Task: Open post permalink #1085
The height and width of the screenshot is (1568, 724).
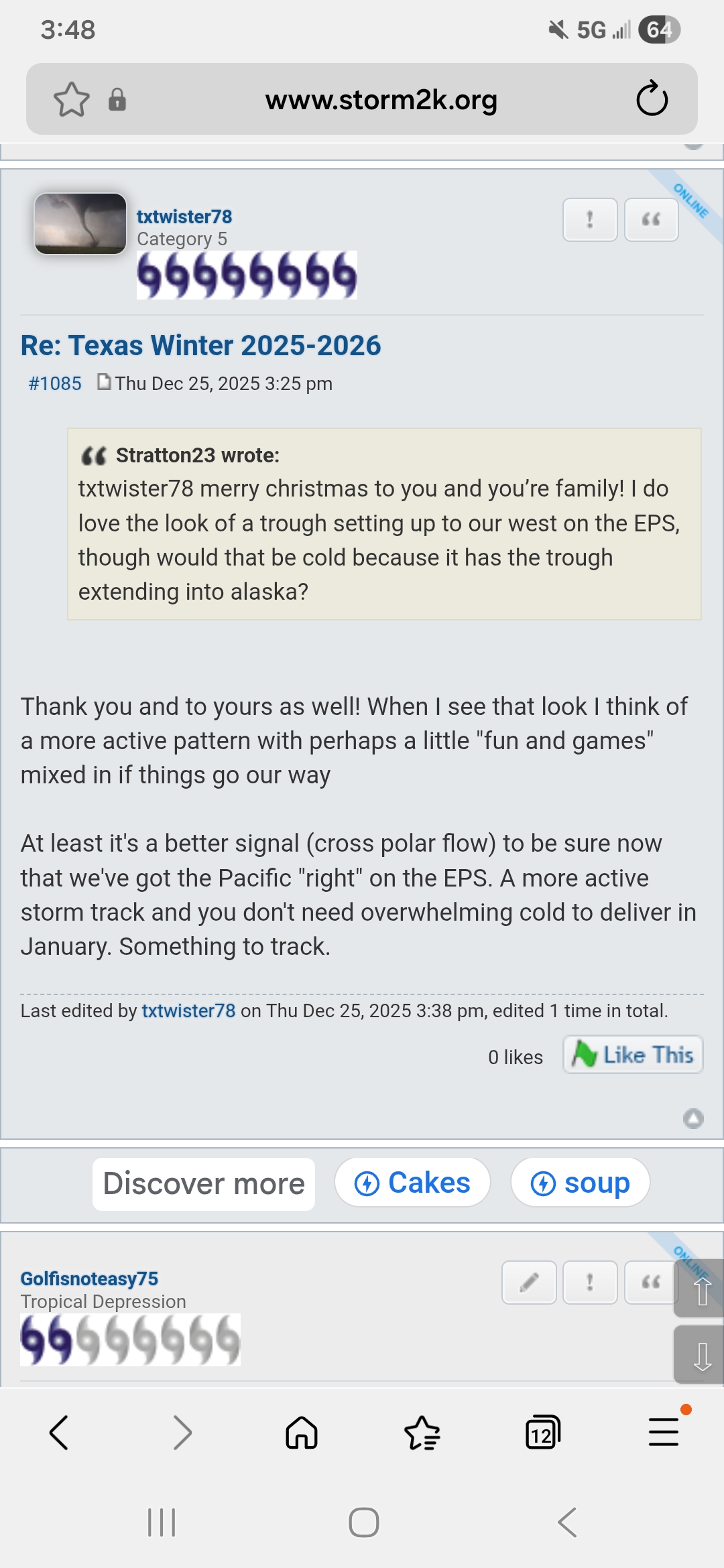Action: coord(55,383)
